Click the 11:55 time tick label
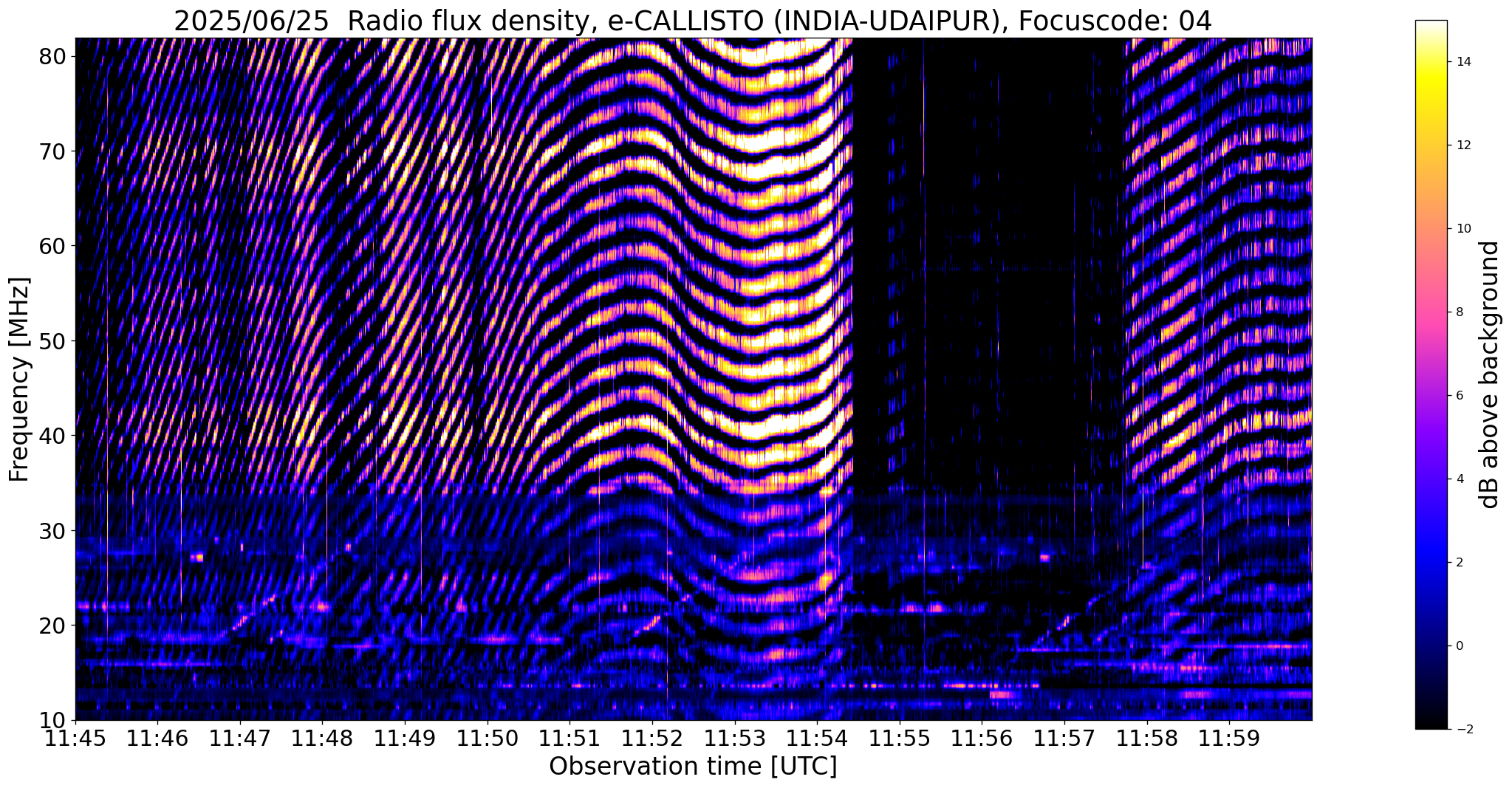Screen dimensions: 1512x788 (900, 739)
